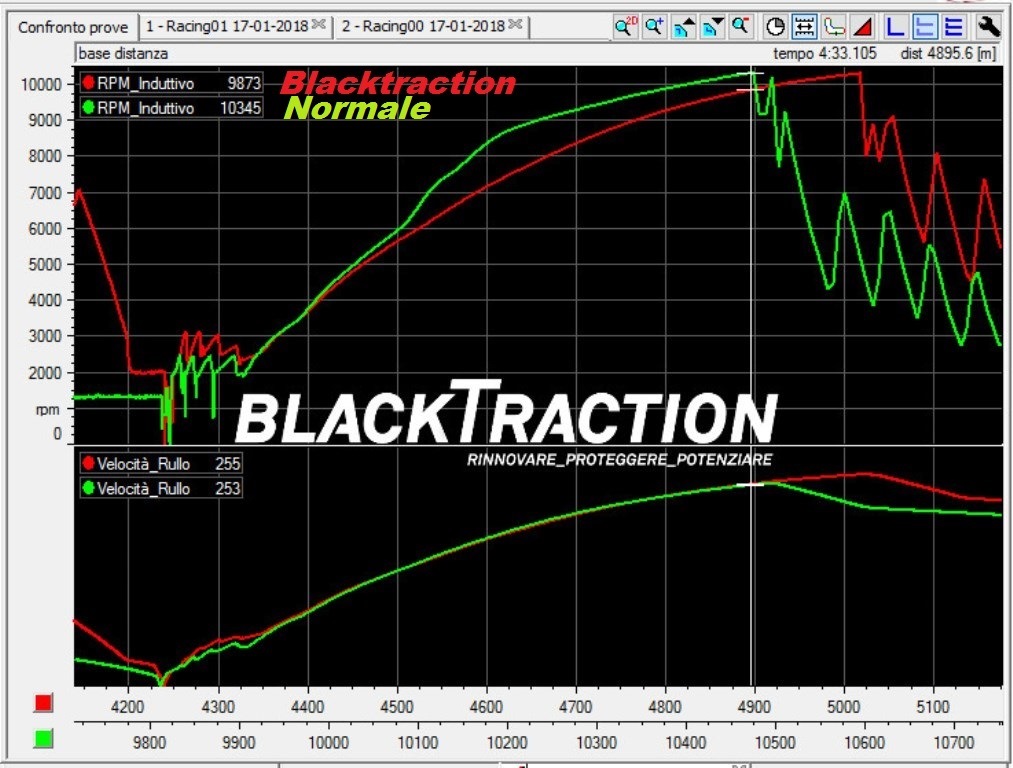This screenshot has width=1013, height=768.
Task: Click the 4900 tick on red distance axis
Action: click(x=754, y=707)
